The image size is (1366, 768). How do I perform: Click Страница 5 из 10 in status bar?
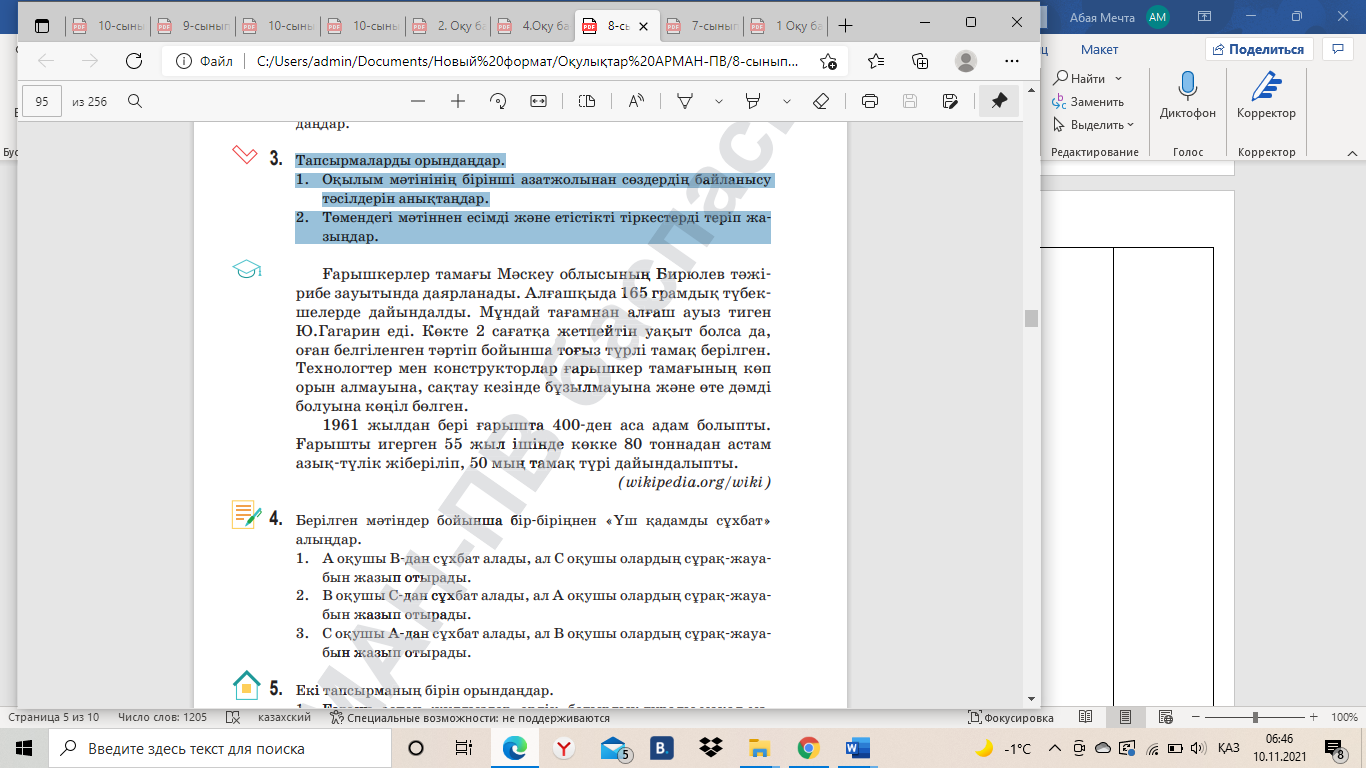[53, 717]
